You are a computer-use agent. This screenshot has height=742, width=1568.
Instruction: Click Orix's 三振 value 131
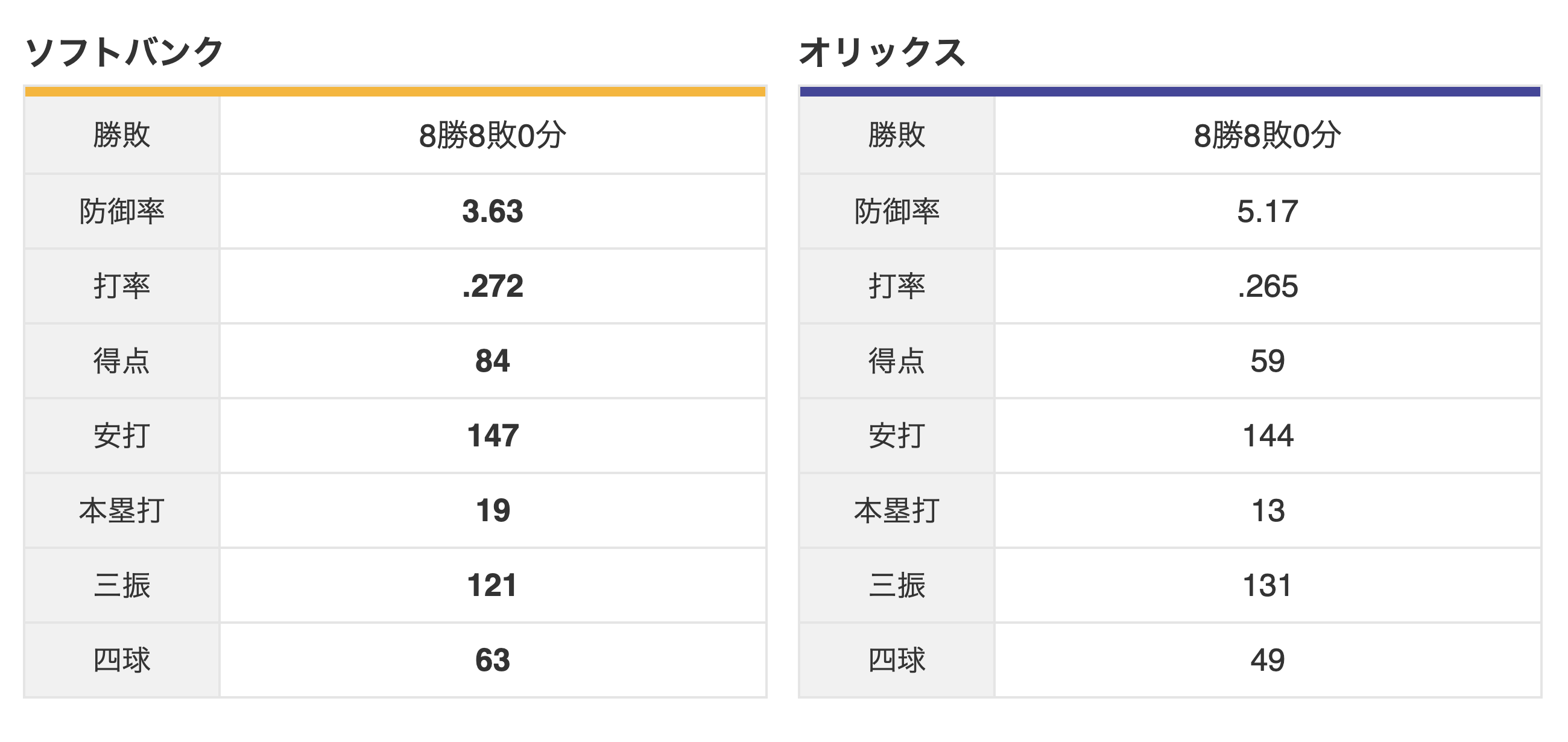pyautogui.click(x=1267, y=586)
